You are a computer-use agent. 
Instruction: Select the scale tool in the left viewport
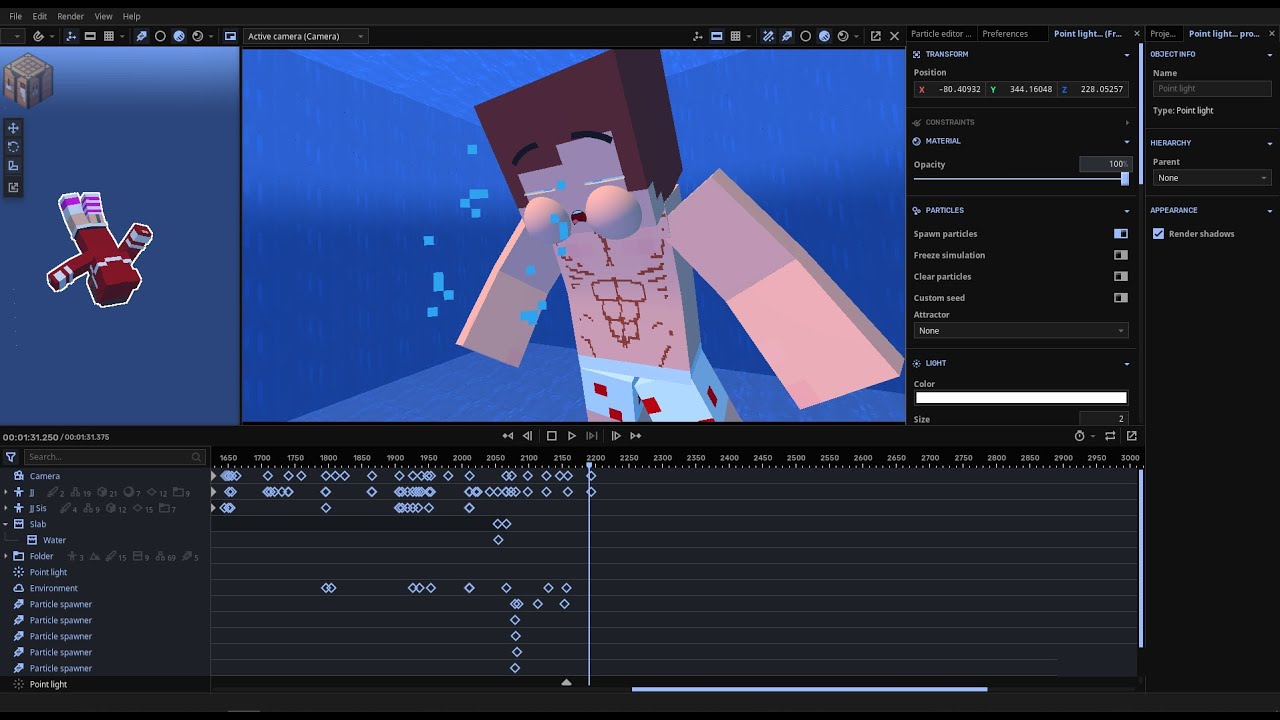click(13, 166)
